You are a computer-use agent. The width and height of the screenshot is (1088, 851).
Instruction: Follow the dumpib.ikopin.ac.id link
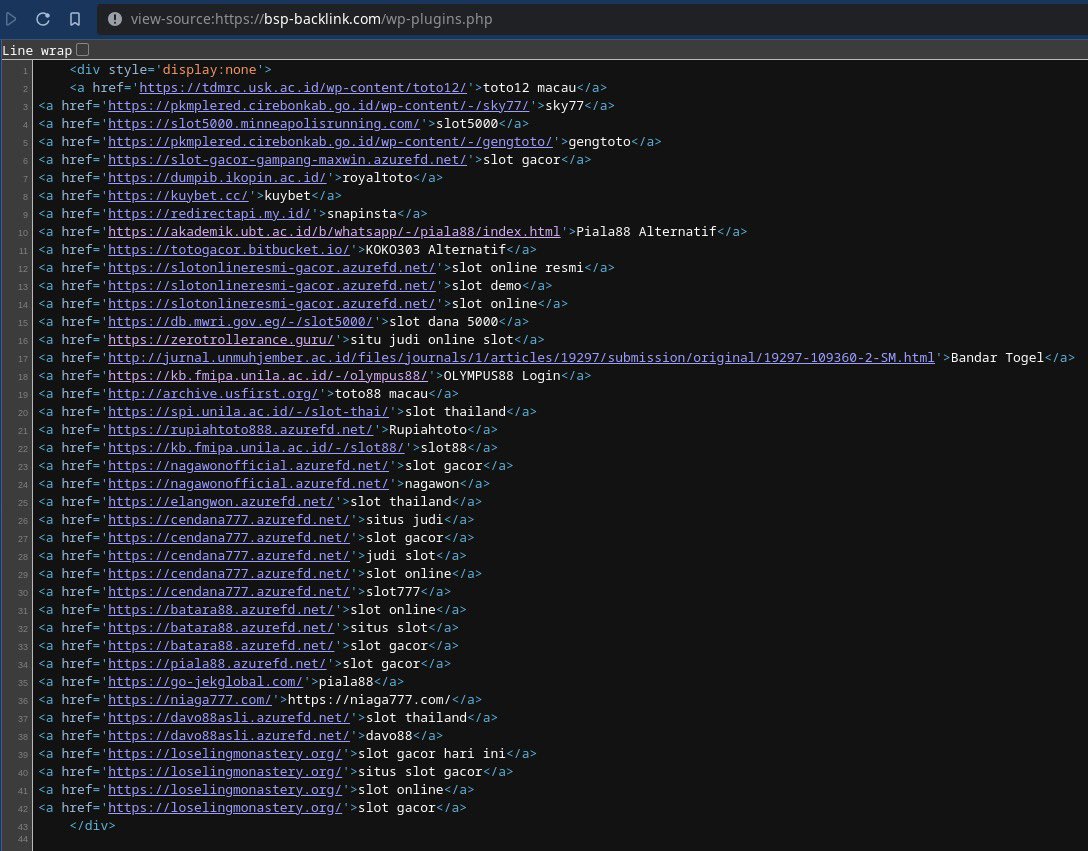217,178
